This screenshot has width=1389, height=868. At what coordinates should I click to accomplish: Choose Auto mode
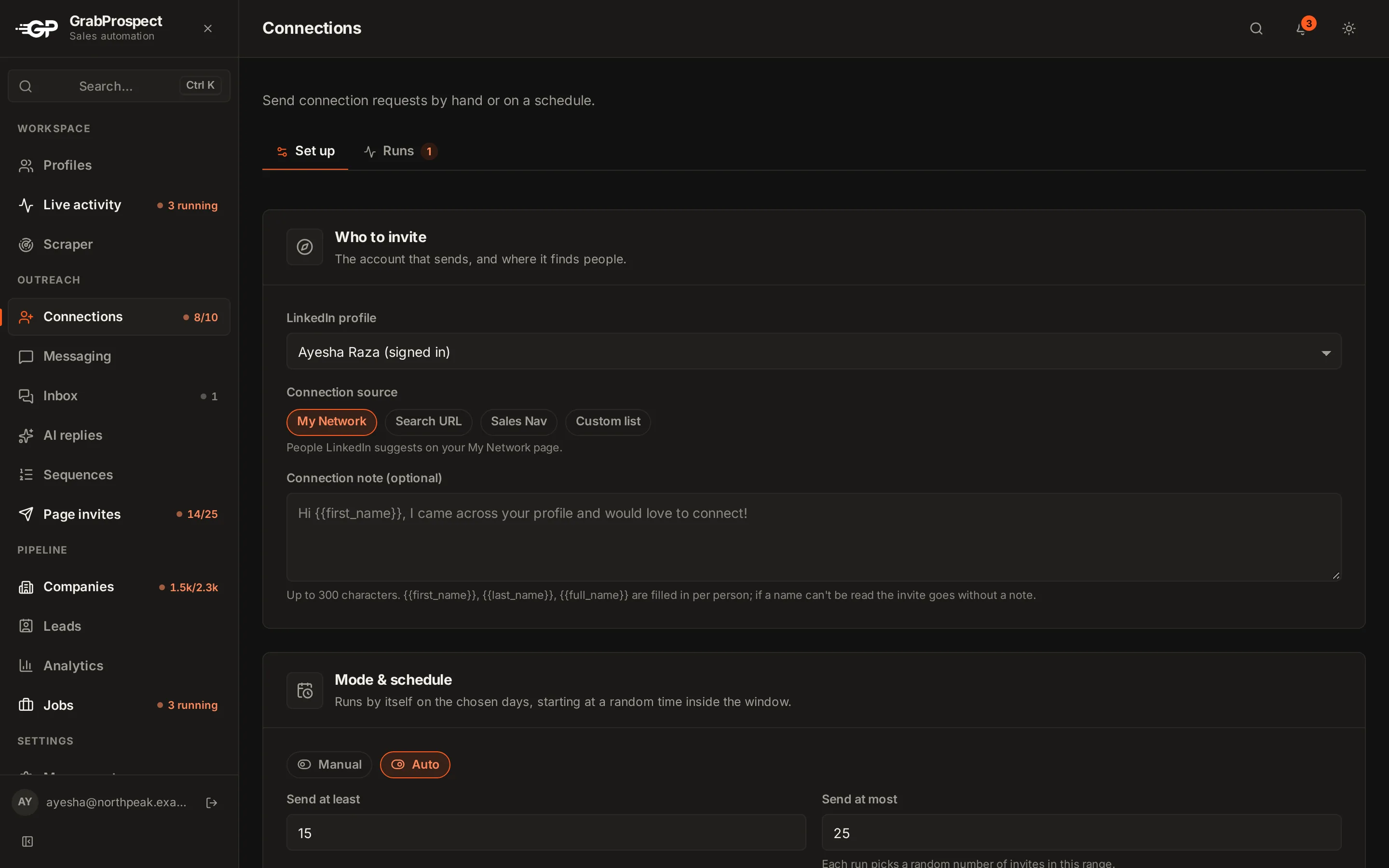pyautogui.click(x=415, y=765)
